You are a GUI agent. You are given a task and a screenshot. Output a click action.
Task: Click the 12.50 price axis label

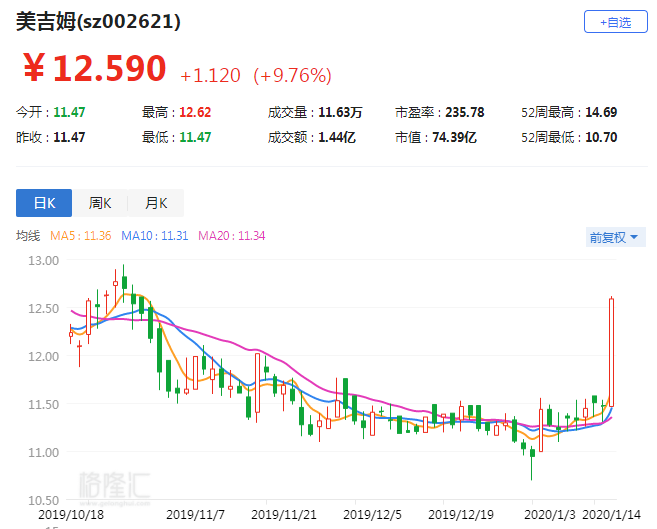tap(44, 309)
